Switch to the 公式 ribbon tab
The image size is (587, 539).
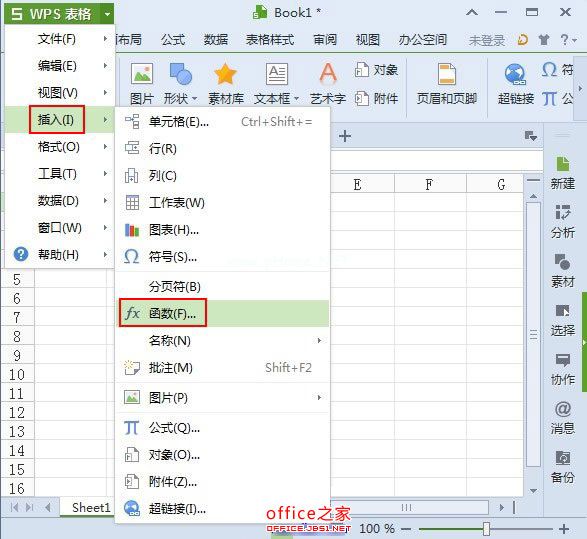[x=173, y=39]
